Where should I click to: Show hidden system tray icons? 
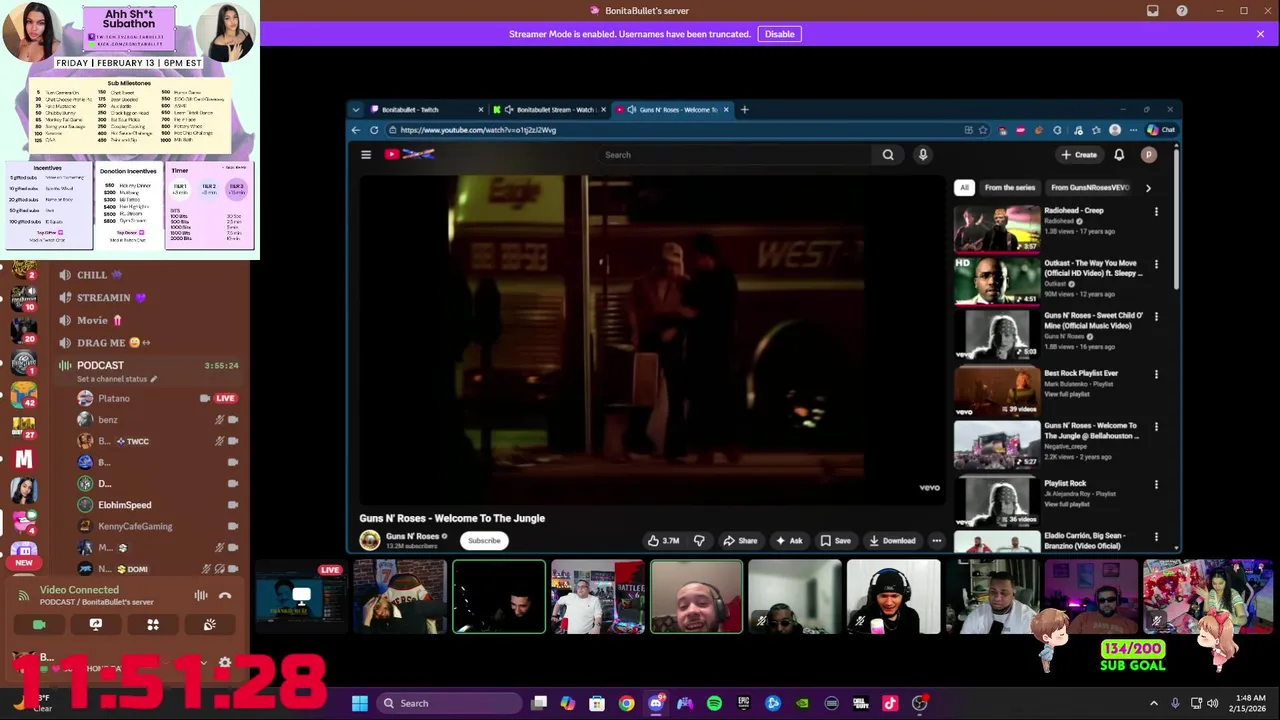pos(1153,703)
